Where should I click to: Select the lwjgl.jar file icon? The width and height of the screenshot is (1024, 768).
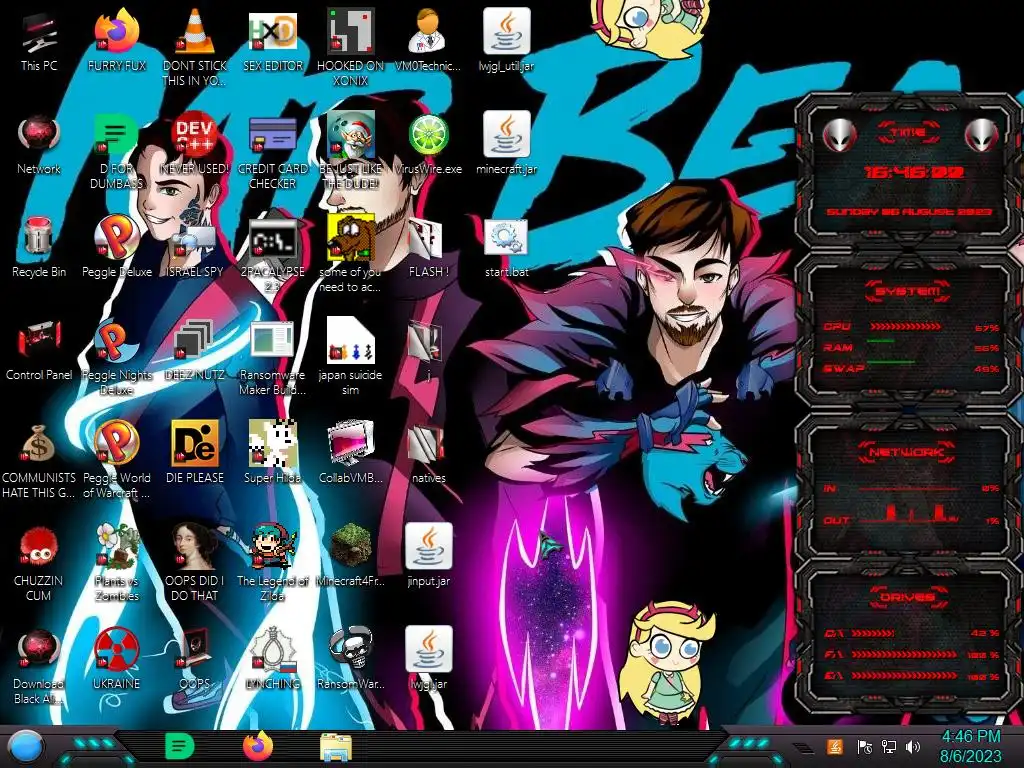point(428,649)
